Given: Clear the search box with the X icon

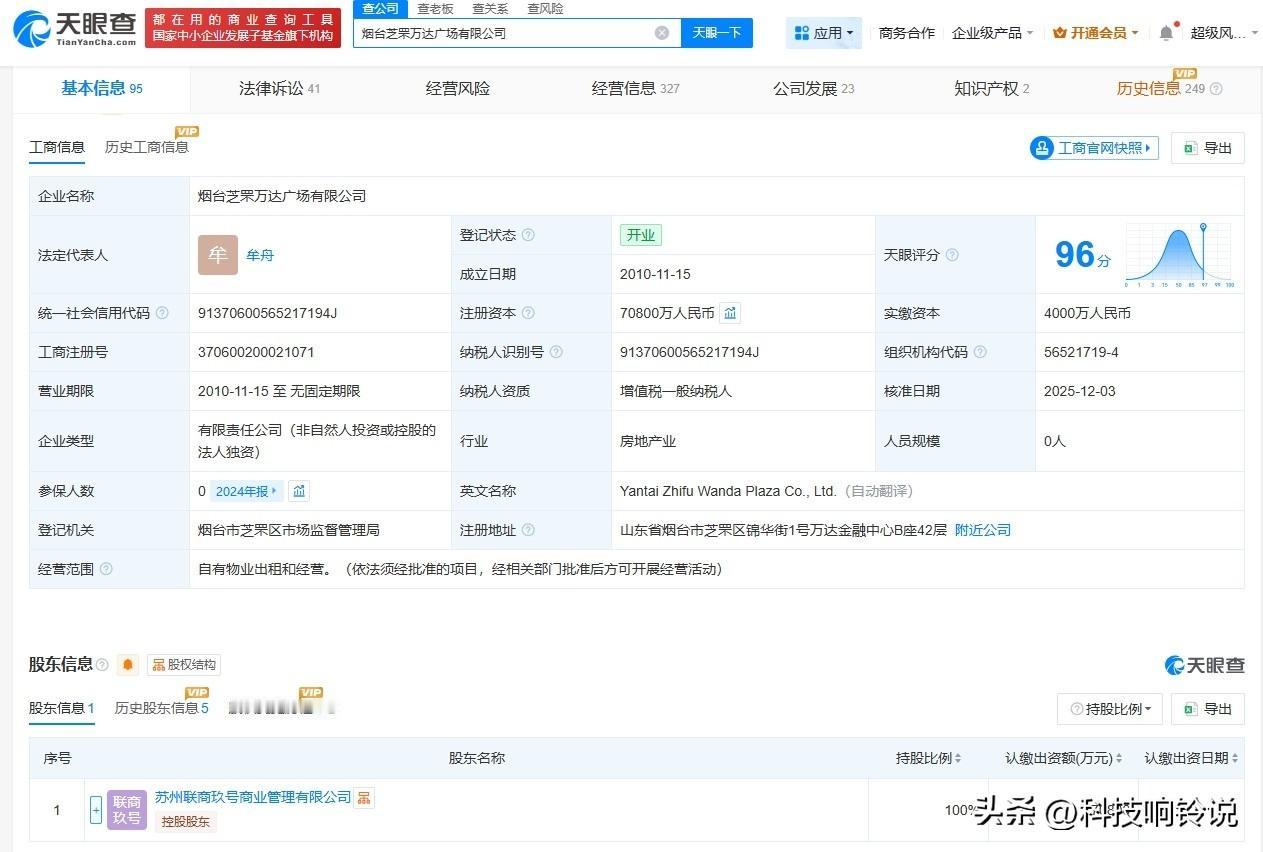Looking at the screenshot, I should pyautogui.click(x=662, y=32).
